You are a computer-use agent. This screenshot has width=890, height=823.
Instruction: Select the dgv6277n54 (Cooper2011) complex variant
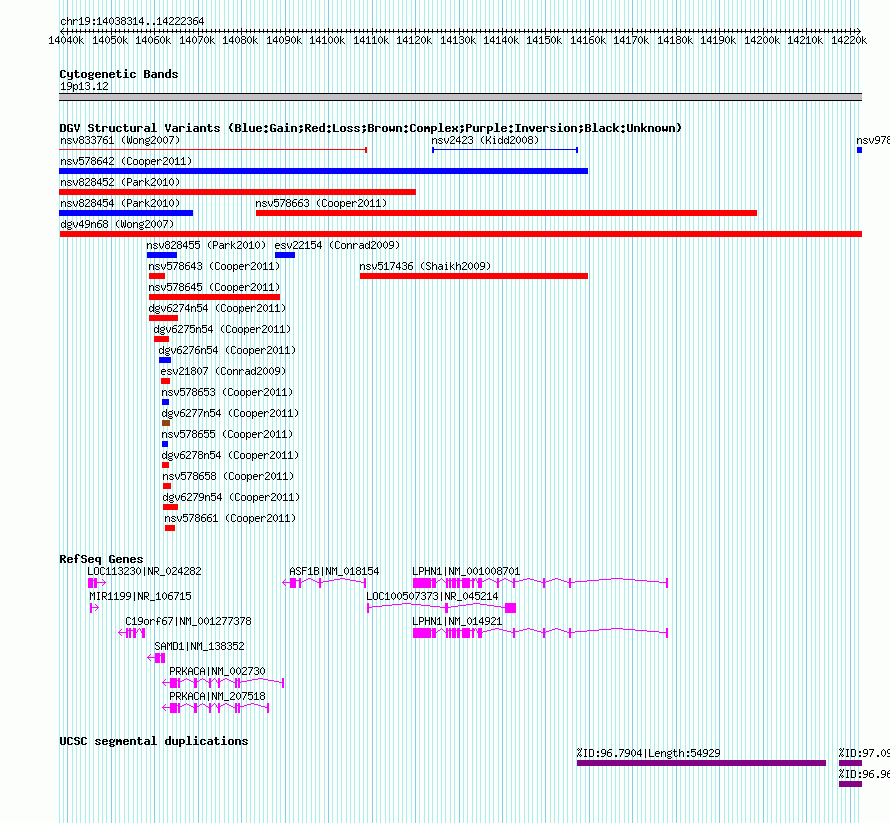166,423
